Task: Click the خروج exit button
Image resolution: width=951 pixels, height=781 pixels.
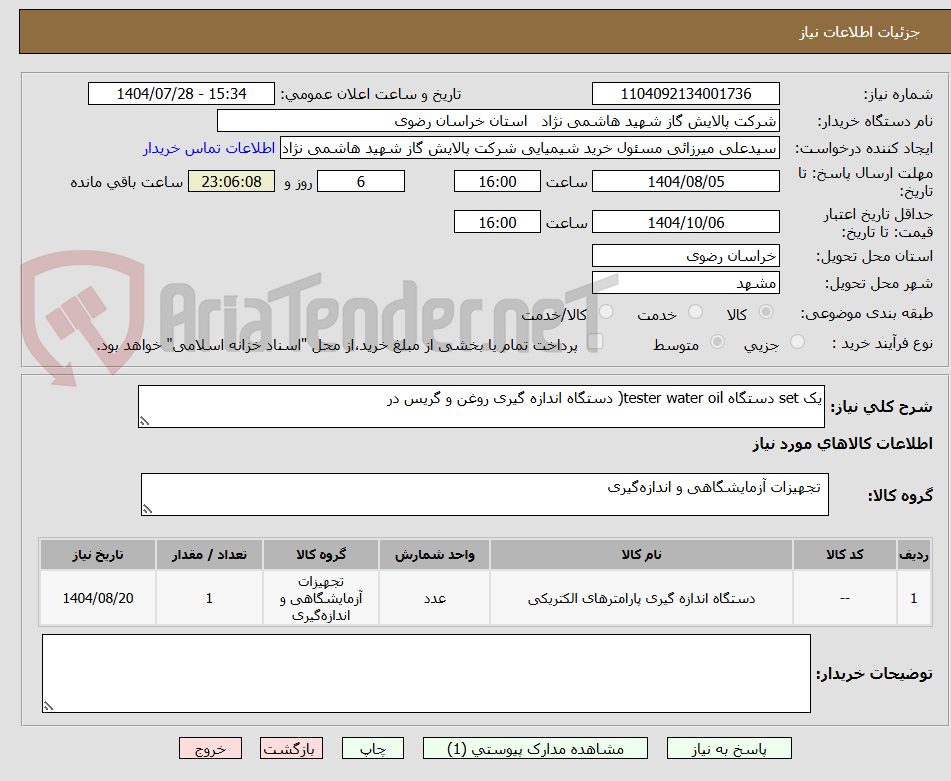Action: pyautogui.click(x=210, y=747)
